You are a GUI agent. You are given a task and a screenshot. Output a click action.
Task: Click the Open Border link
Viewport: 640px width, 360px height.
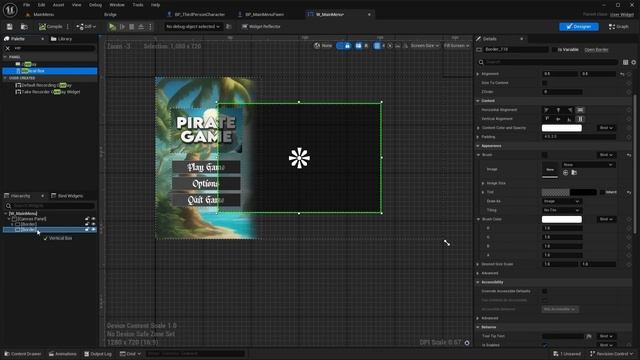click(x=596, y=49)
